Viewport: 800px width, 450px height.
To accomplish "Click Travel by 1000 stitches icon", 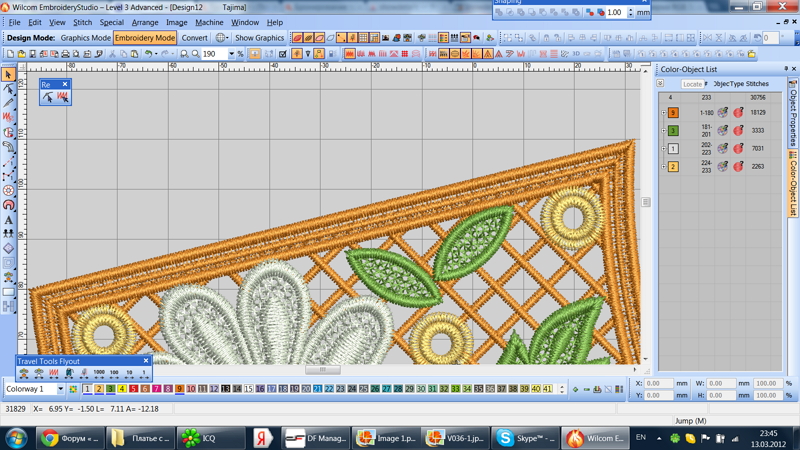I will click(x=99, y=373).
